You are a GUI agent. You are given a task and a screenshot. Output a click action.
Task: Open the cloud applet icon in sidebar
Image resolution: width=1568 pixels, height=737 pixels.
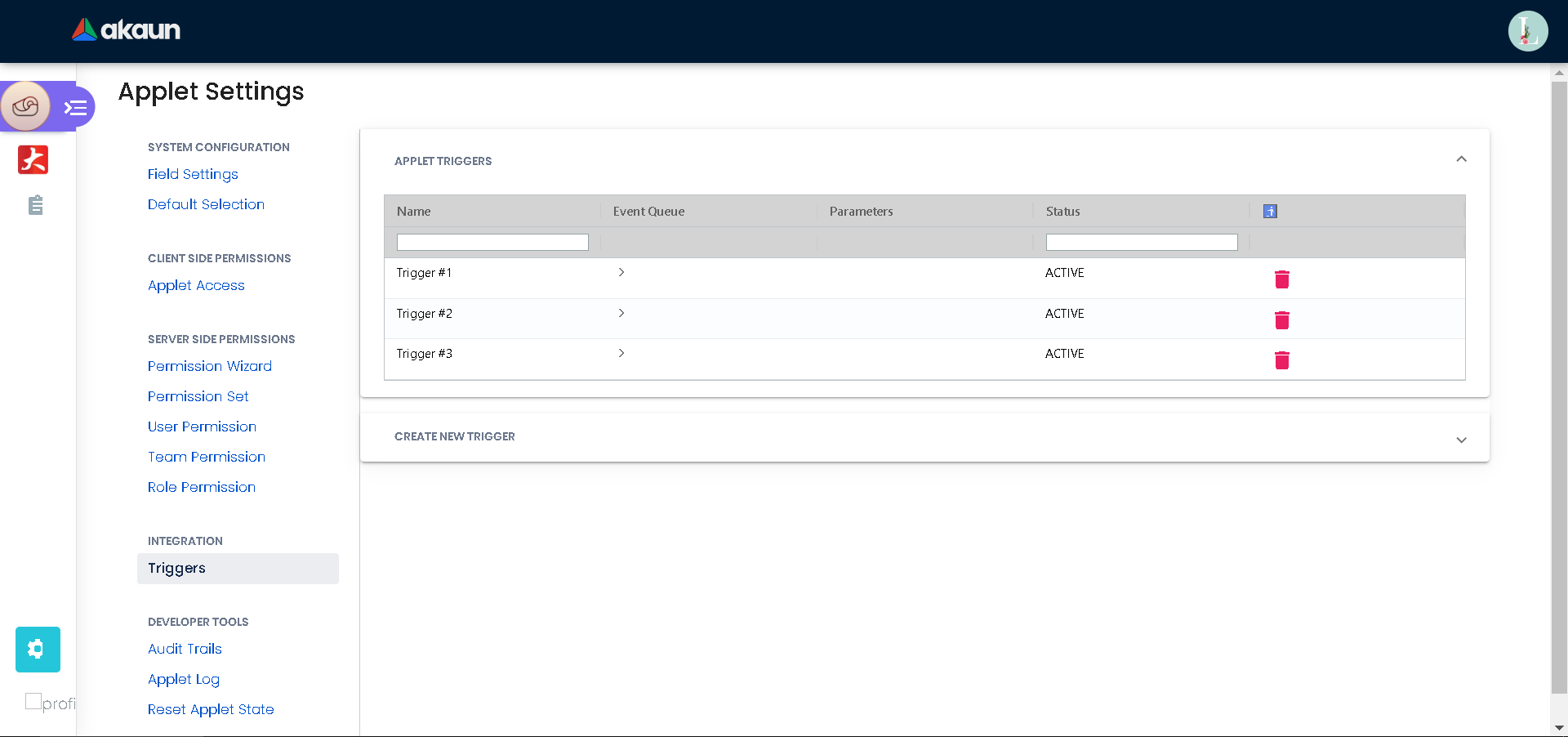(x=25, y=106)
